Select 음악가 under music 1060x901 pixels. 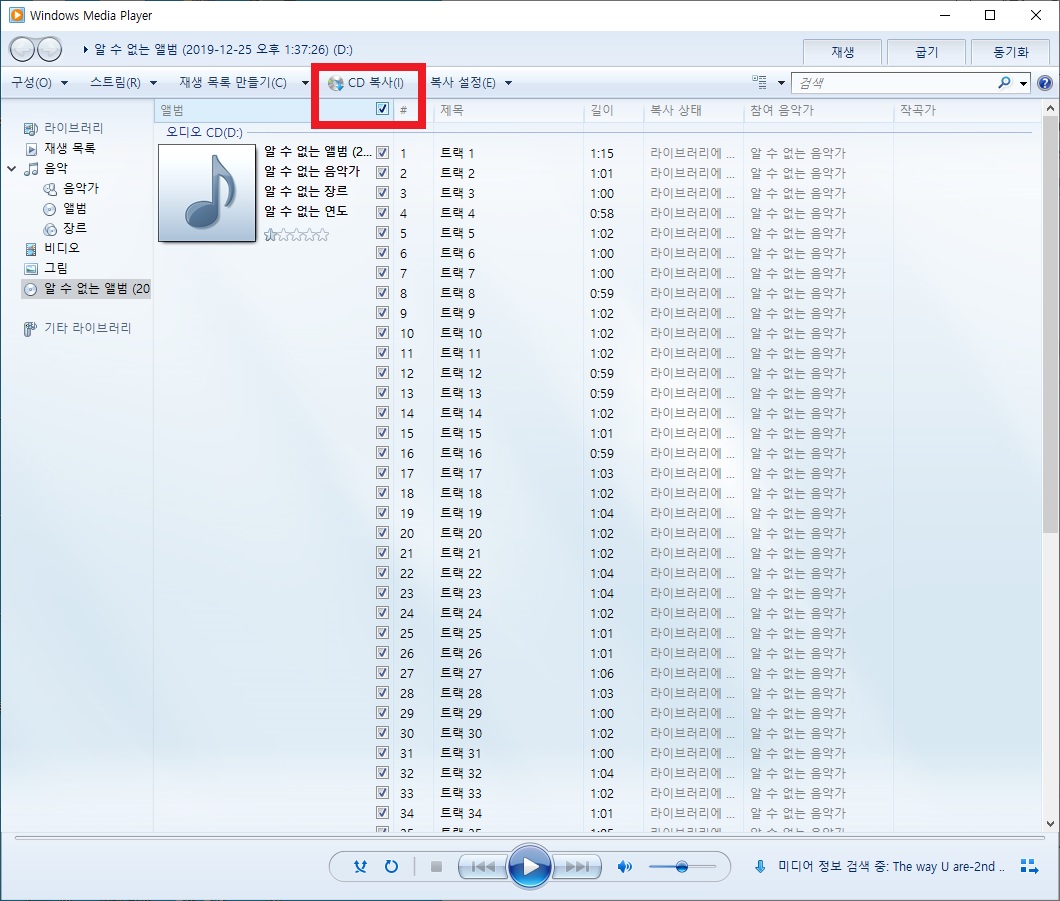pos(80,188)
